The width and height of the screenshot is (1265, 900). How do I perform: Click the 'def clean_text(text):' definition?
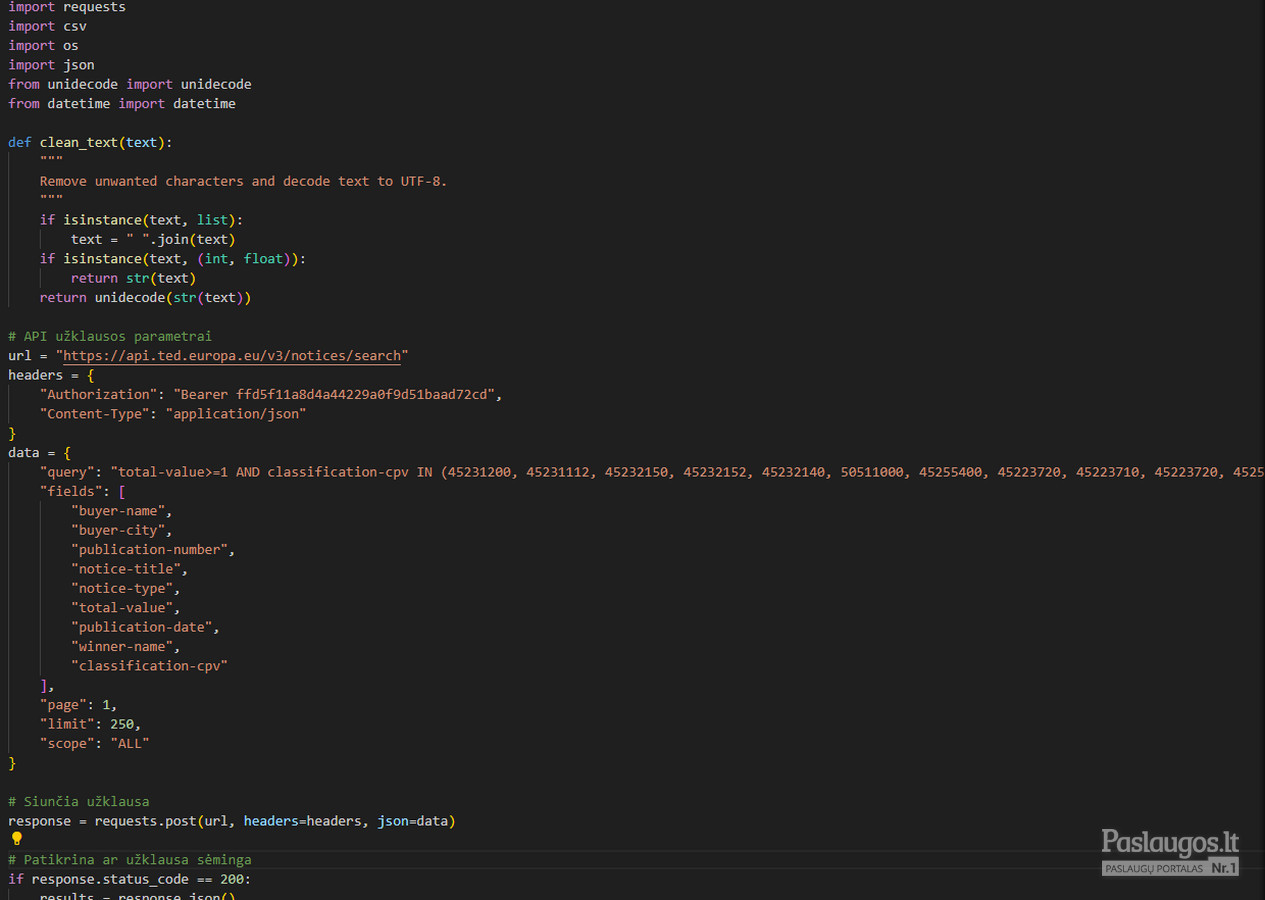[x=90, y=142]
